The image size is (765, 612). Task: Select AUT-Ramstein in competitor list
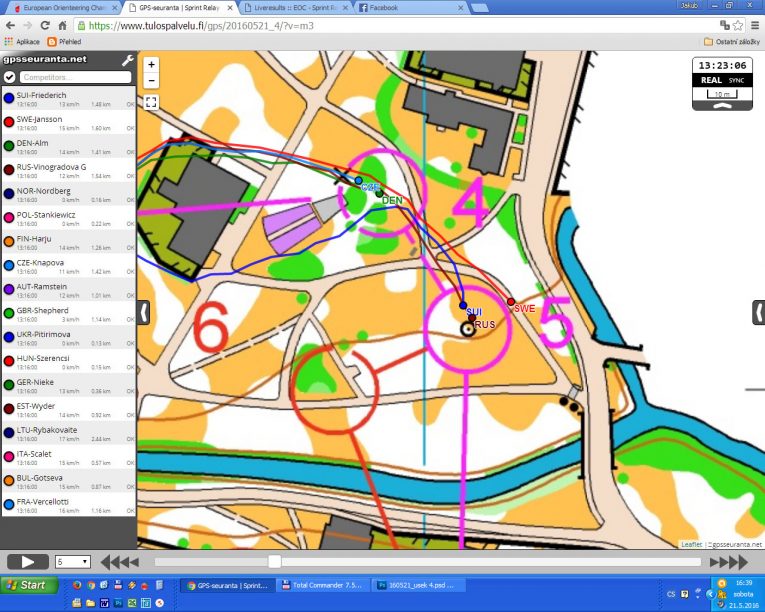(69, 290)
